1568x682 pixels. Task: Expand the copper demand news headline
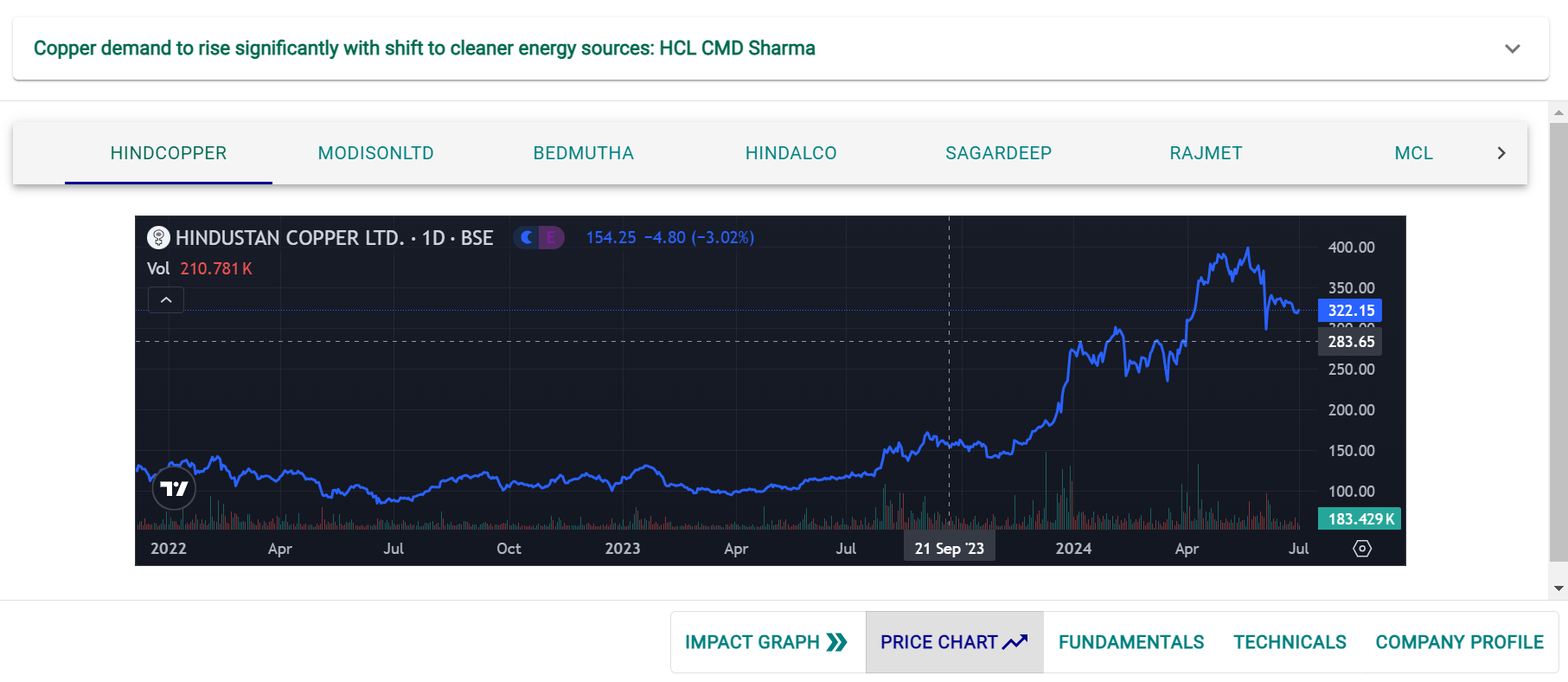1512,48
